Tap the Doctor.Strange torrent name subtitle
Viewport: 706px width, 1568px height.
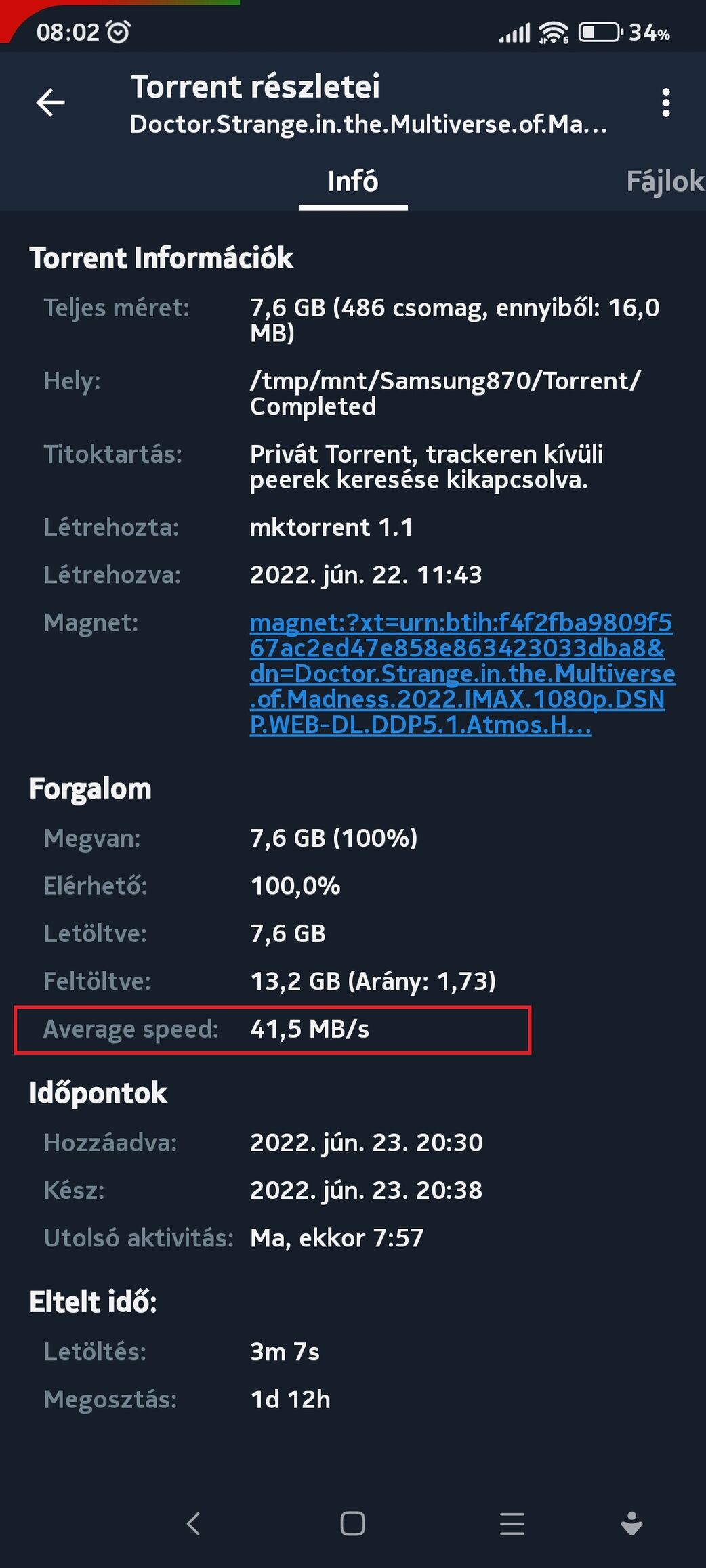368,125
